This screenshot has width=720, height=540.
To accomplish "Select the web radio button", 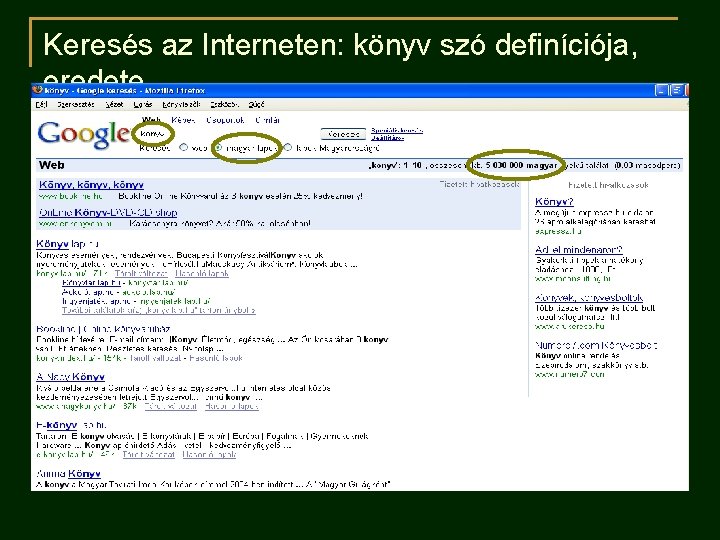I will [x=184, y=147].
